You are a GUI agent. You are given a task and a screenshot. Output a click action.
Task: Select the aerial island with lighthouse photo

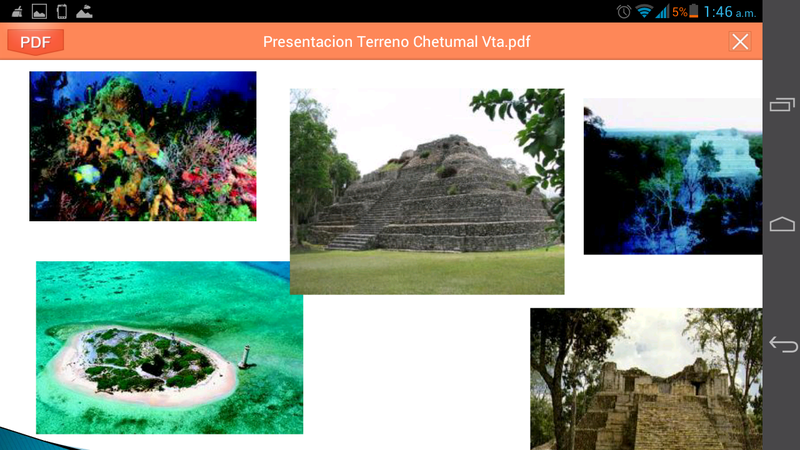pyautogui.click(x=169, y=347)
